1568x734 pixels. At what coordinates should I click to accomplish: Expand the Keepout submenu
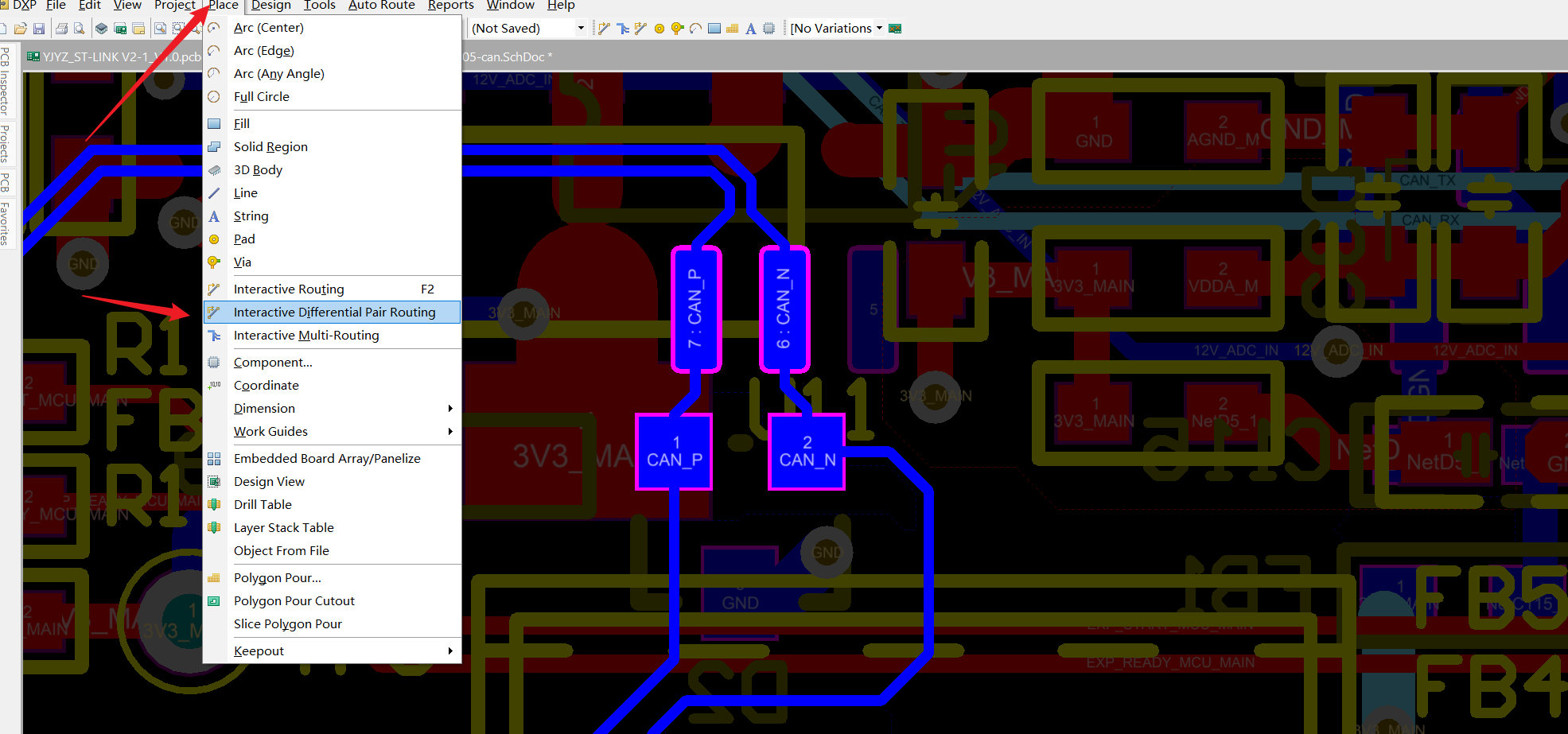point(333,651)
